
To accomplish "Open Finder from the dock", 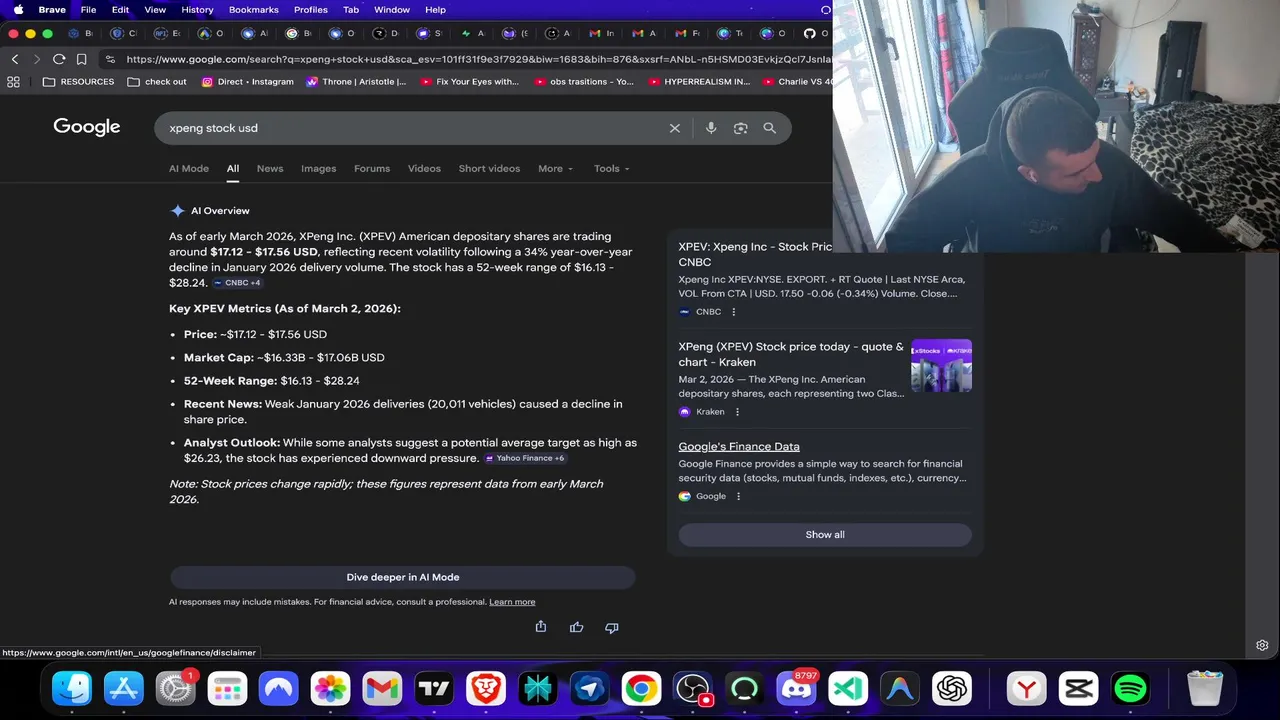I will click(x=72, y=688).
